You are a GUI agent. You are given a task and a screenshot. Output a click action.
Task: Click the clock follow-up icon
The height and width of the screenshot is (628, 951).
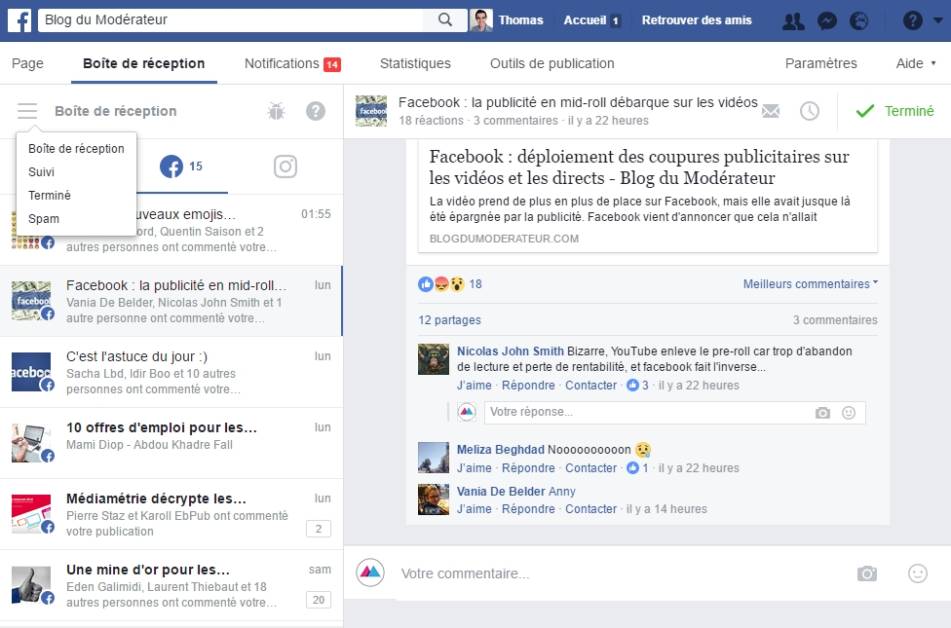pos(809,112)
